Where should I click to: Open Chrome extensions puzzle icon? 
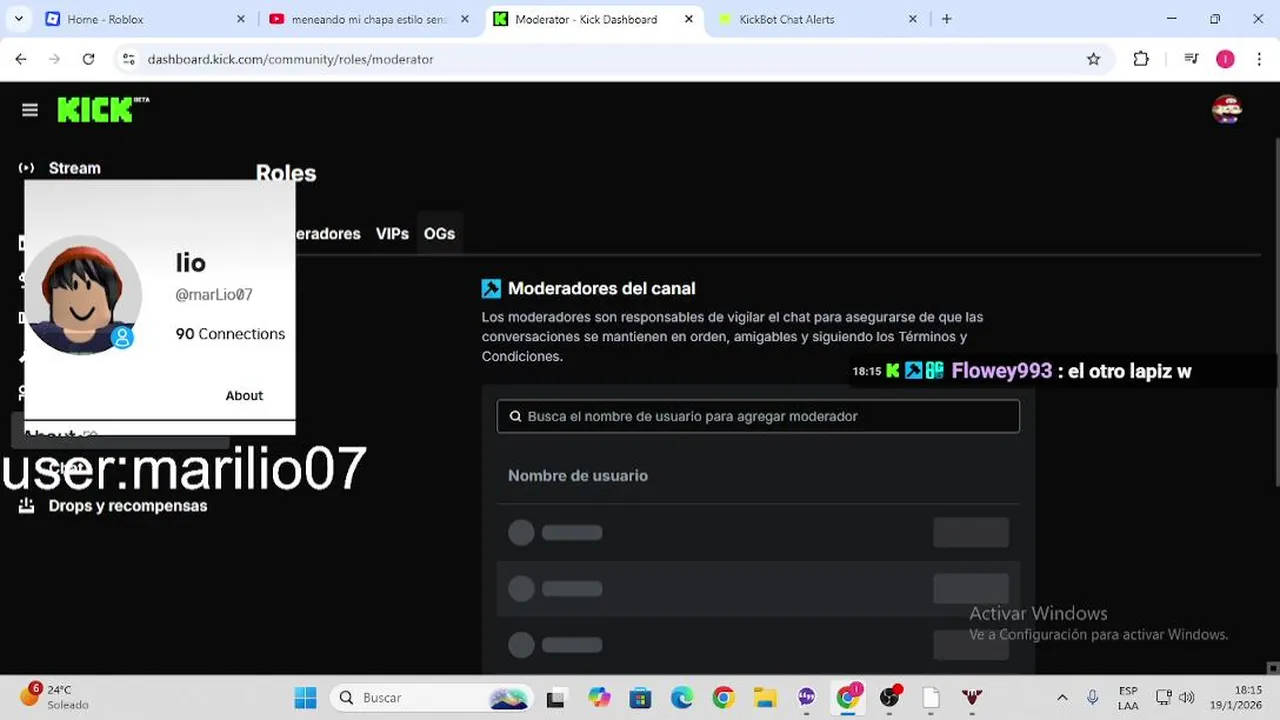[x=1141, y=59]
